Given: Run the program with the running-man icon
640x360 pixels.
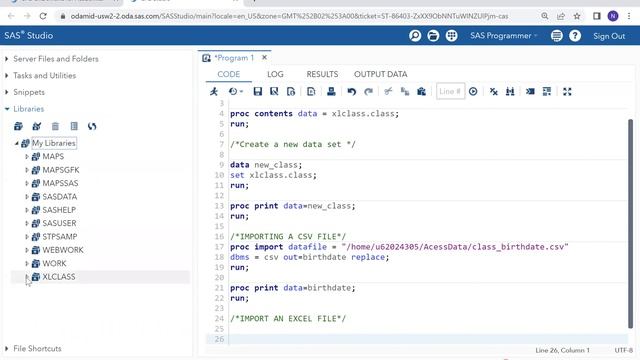Looking at the screenshot, I should pyautogui.click(x=214, y=91).
